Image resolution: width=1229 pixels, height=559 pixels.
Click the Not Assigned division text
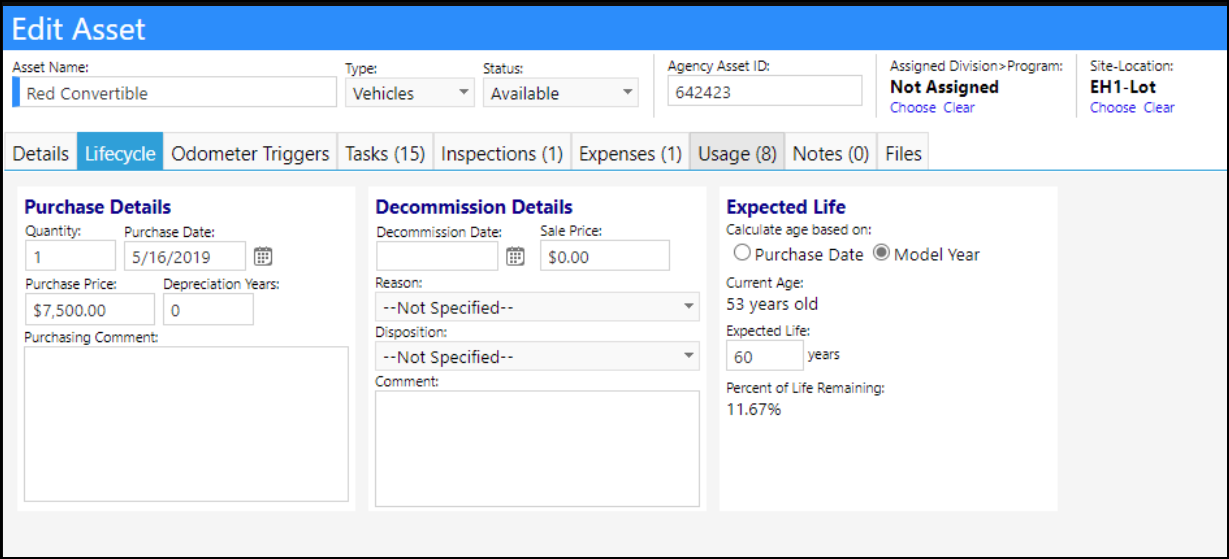pos(944,87)
